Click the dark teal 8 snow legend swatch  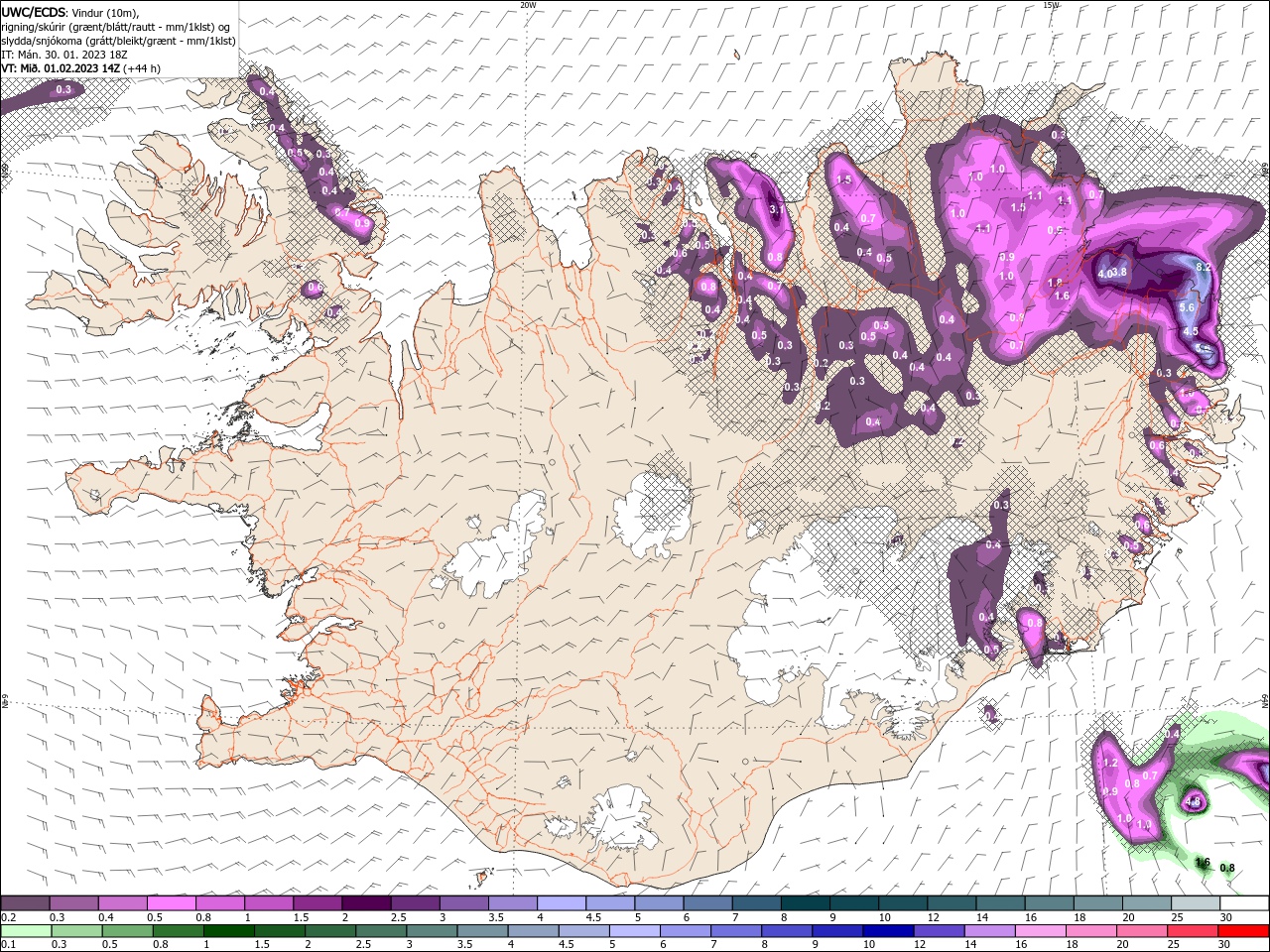click(x=806, y=903)
